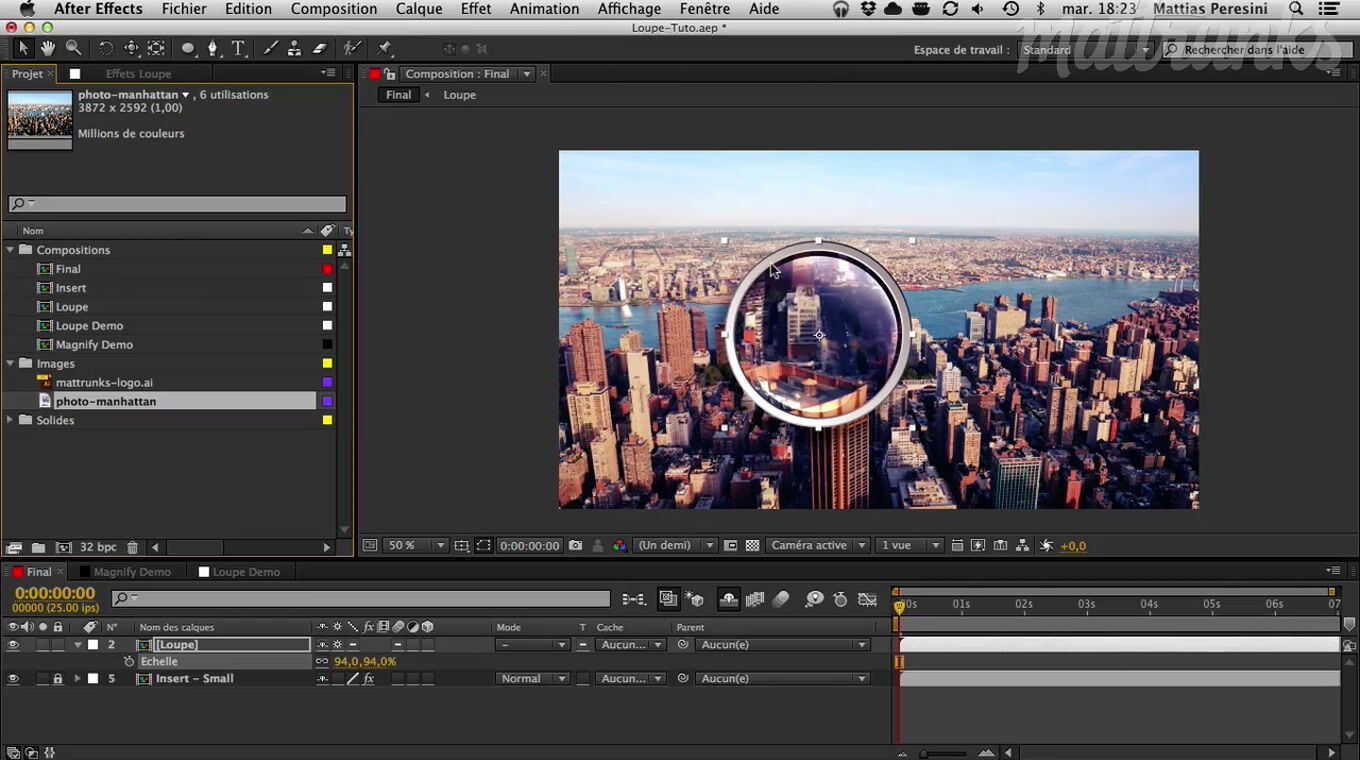Collapse the Compositions folder
Image resolution: width=1360 pixels, height=760 pixels.
(x=11, y=250)
